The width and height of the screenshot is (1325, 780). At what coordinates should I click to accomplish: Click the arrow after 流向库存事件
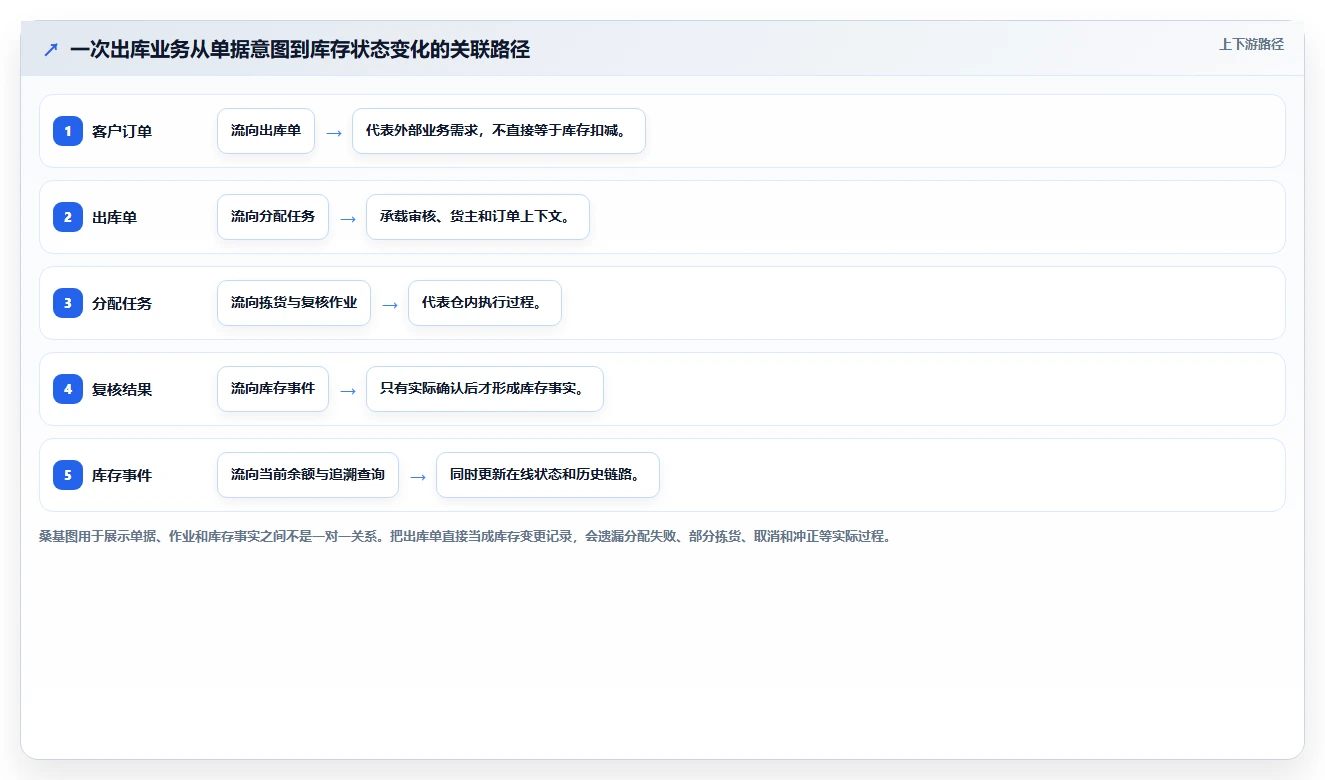tap(348, 390)
